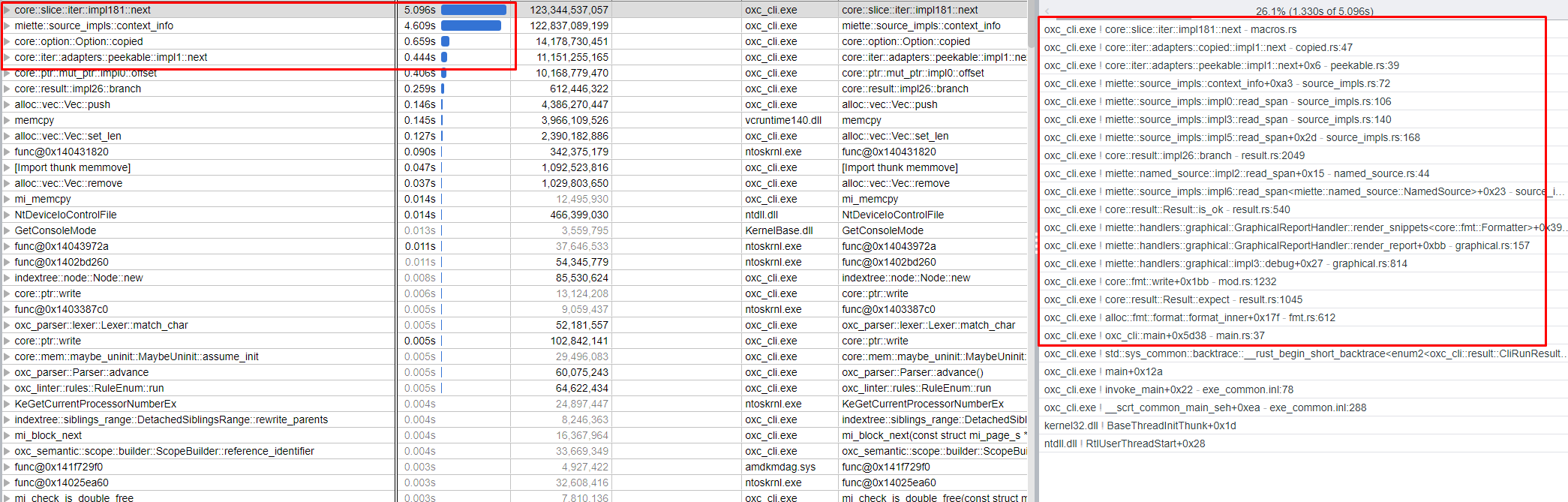The width and height of the screenshot is (1568, 502).
Task: Open stack frame impl3::debug+0x27 - graphical.rs:814
Action: click(1225, 263)
